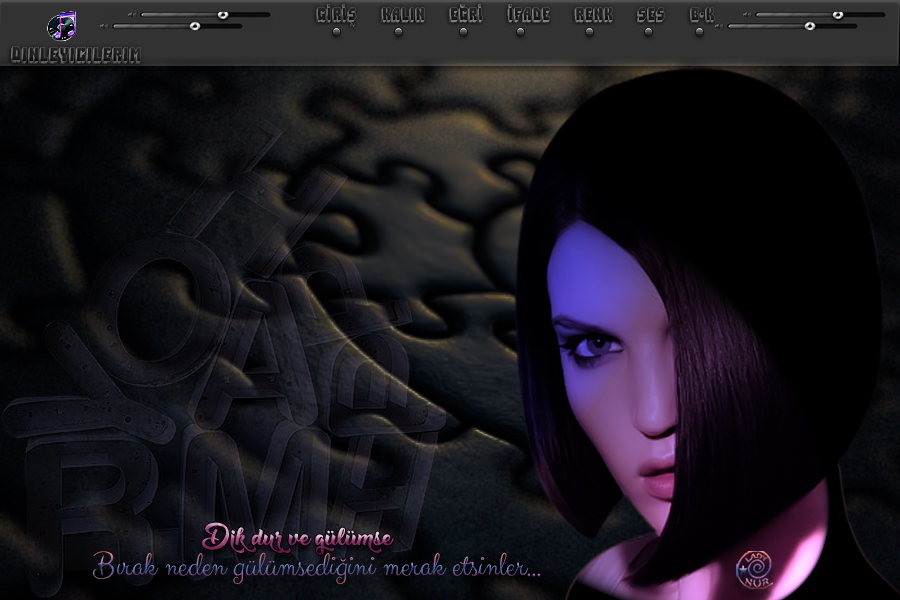Viewport: 900px width, 600px height.
Task: Click the upper-right slider handle
Action: tap(838, 15)
